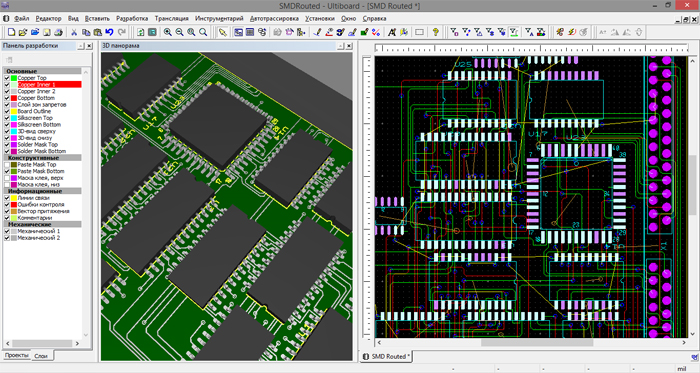Click the Cut scissors icon

74,32
